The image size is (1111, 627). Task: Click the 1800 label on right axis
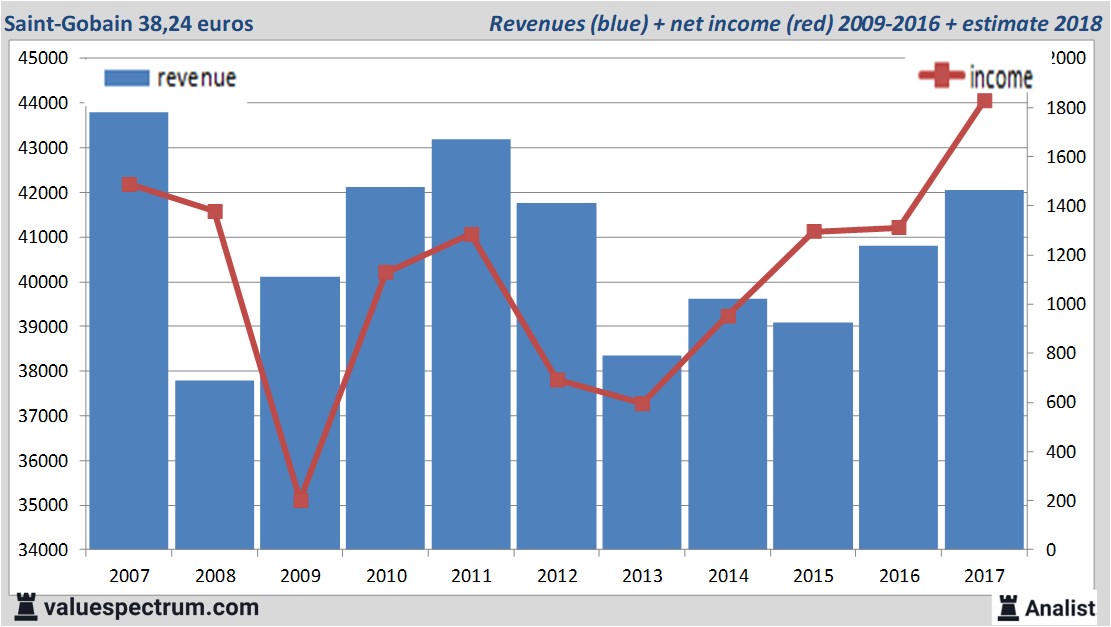click(x=1055, y=108)
